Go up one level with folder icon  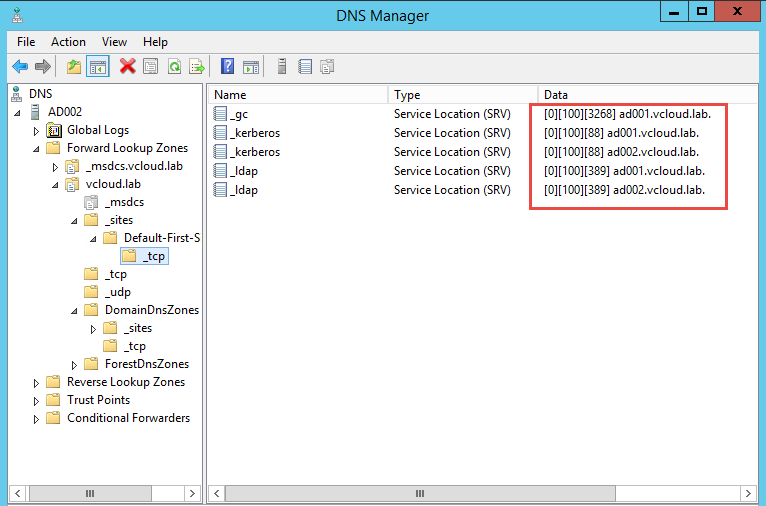74,66
